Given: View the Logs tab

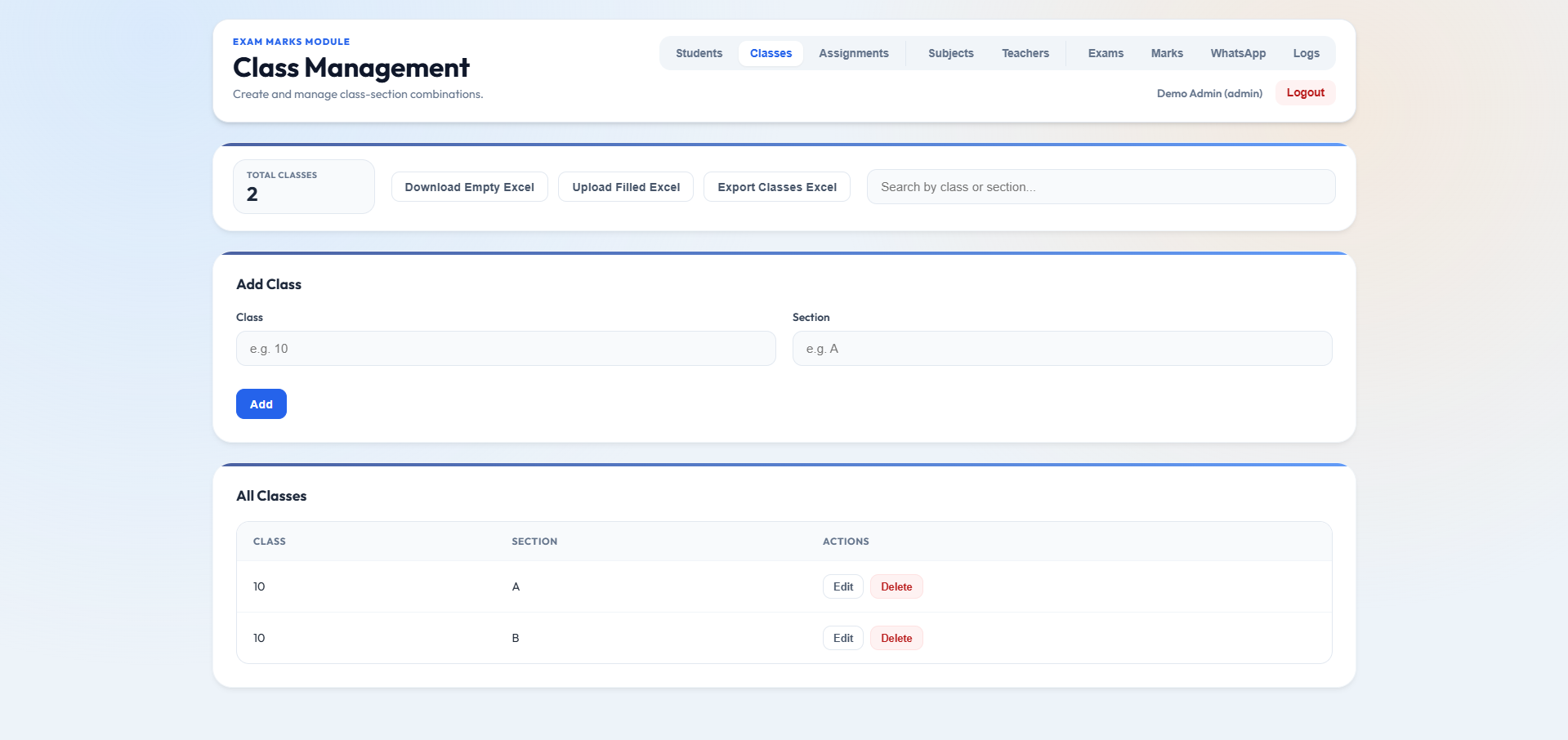Looking at the screenshot, I should coord(1306,53).
